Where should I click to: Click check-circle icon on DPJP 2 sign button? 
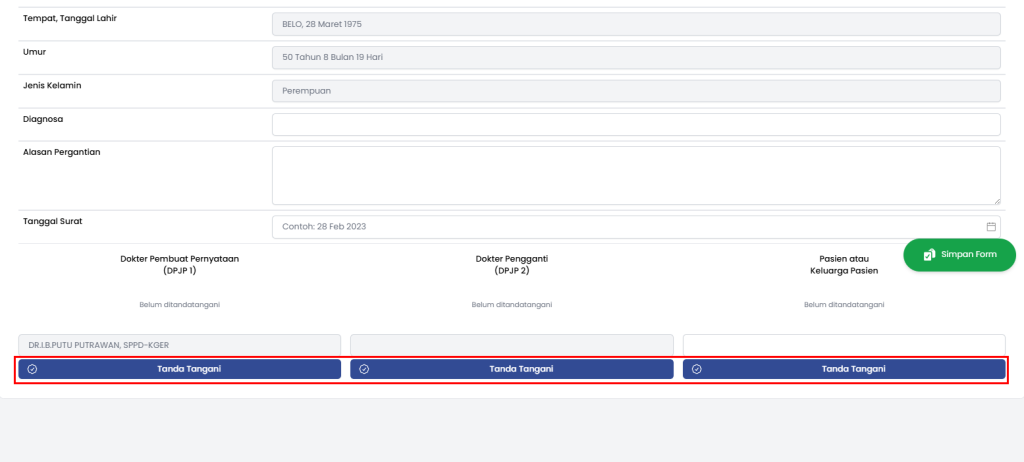(364, 369)
